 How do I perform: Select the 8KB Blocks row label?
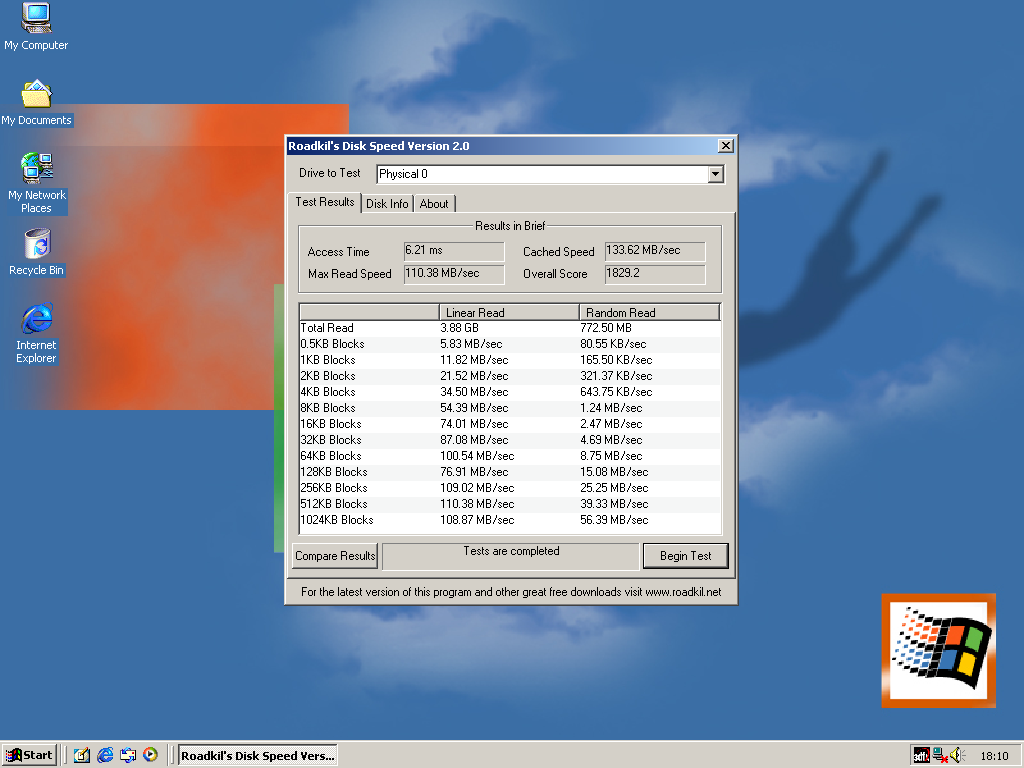pos(328,408)
